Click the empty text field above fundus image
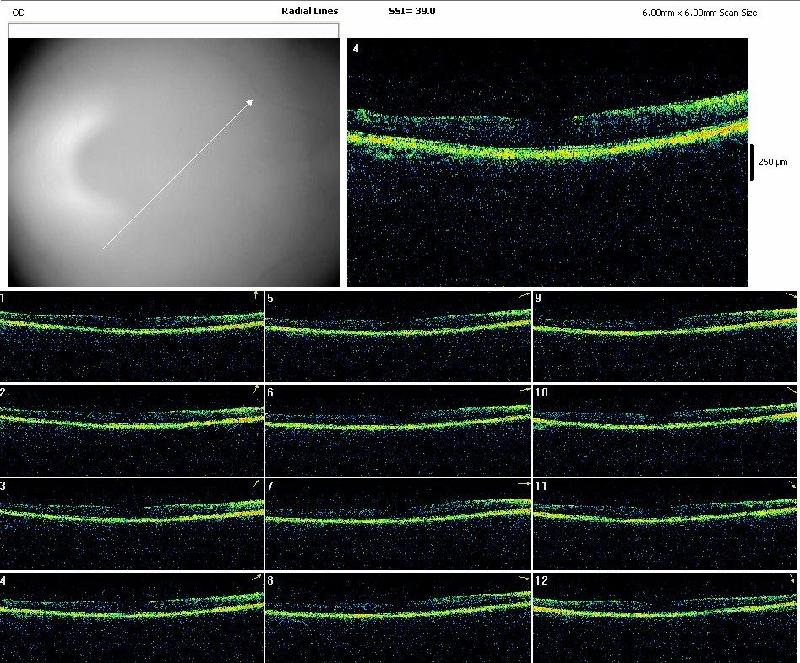Image resolution: width=800 pixels, height=663 pixels. (173, 30)
